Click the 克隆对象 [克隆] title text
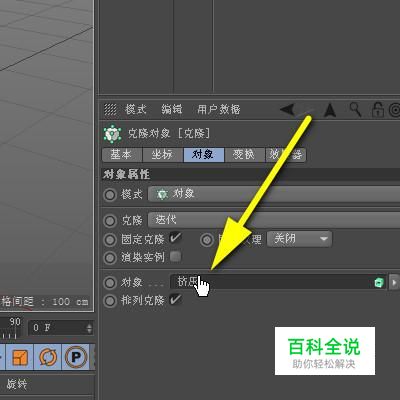400x400 pixels. [x=169, y=133]
